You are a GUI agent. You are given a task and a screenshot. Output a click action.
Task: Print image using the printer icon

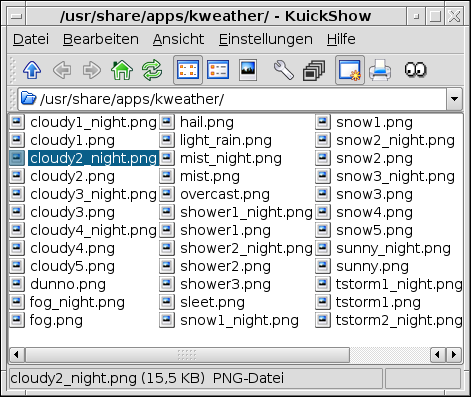pos(380,70)
